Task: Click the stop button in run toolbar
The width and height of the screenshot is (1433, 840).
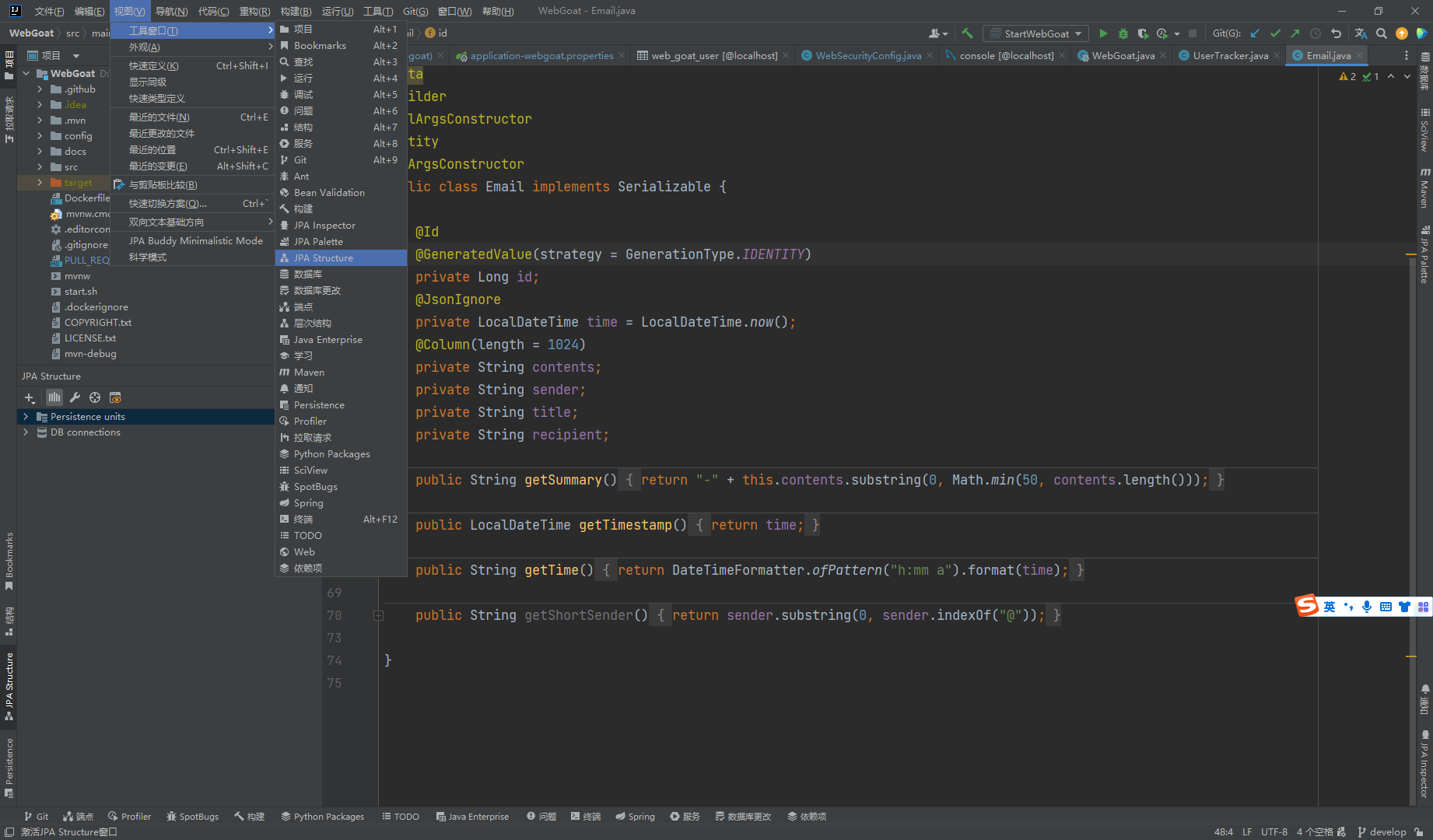Action: pos(1192,33)
